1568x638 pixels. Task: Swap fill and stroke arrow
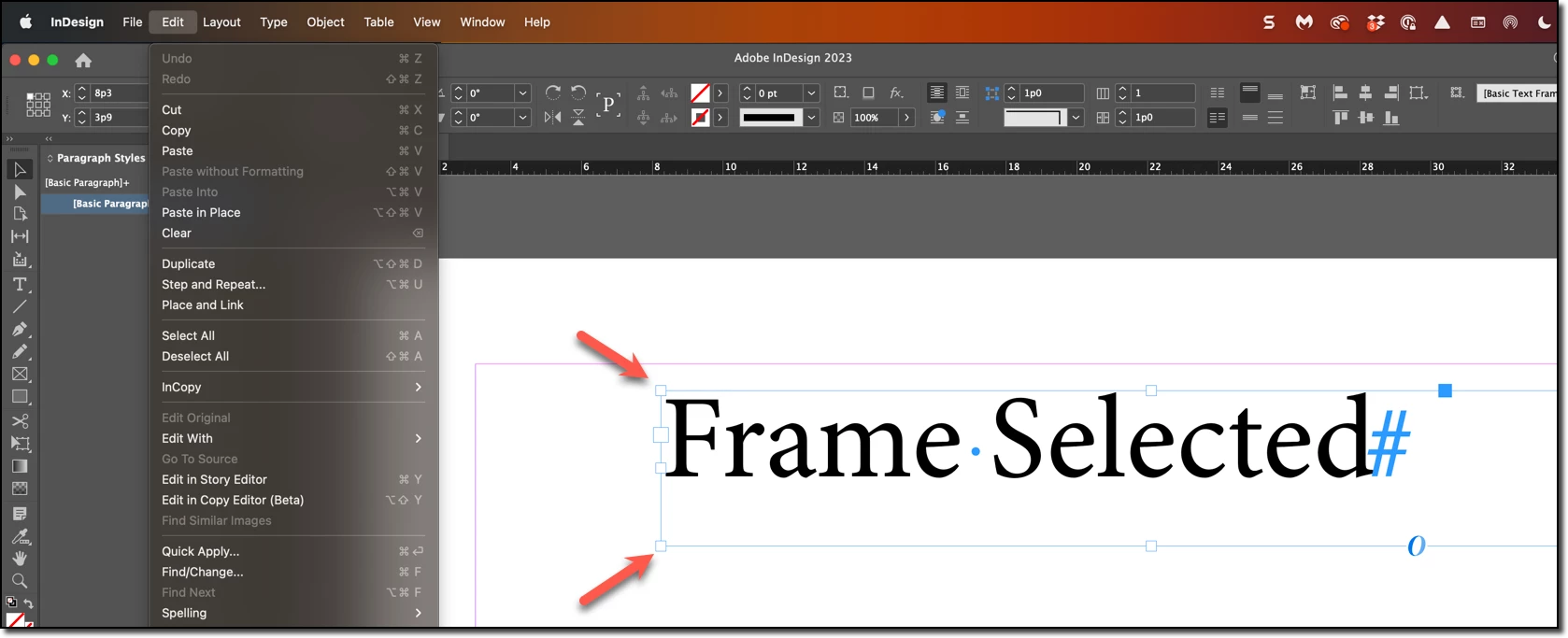pyautogui.click(x=28, y=603)
